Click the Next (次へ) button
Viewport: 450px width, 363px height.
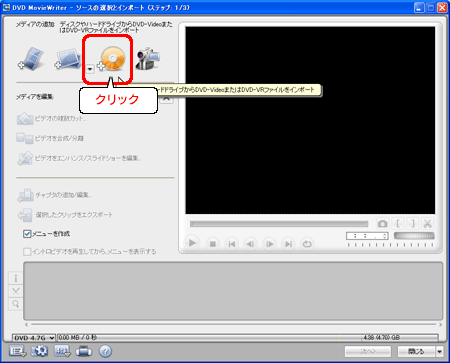point(368,351)
